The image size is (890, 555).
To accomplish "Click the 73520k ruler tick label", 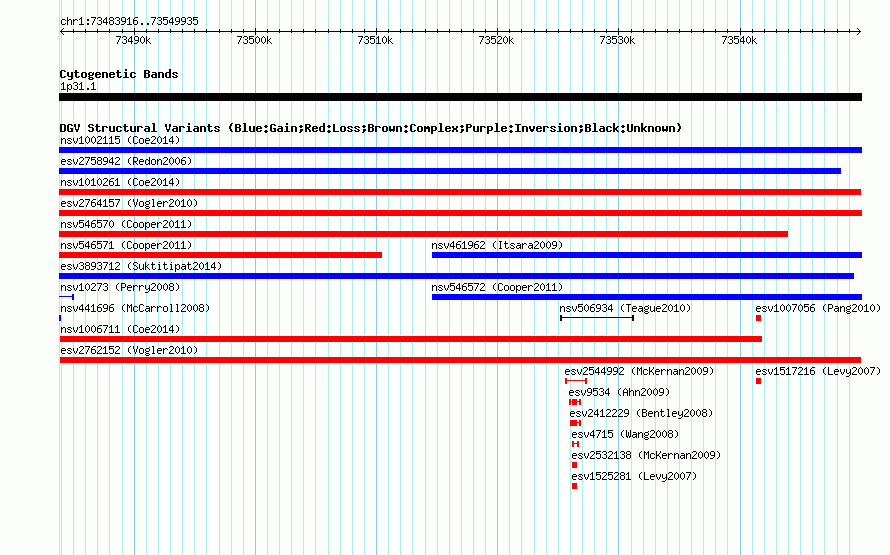I will pos(496,40).
